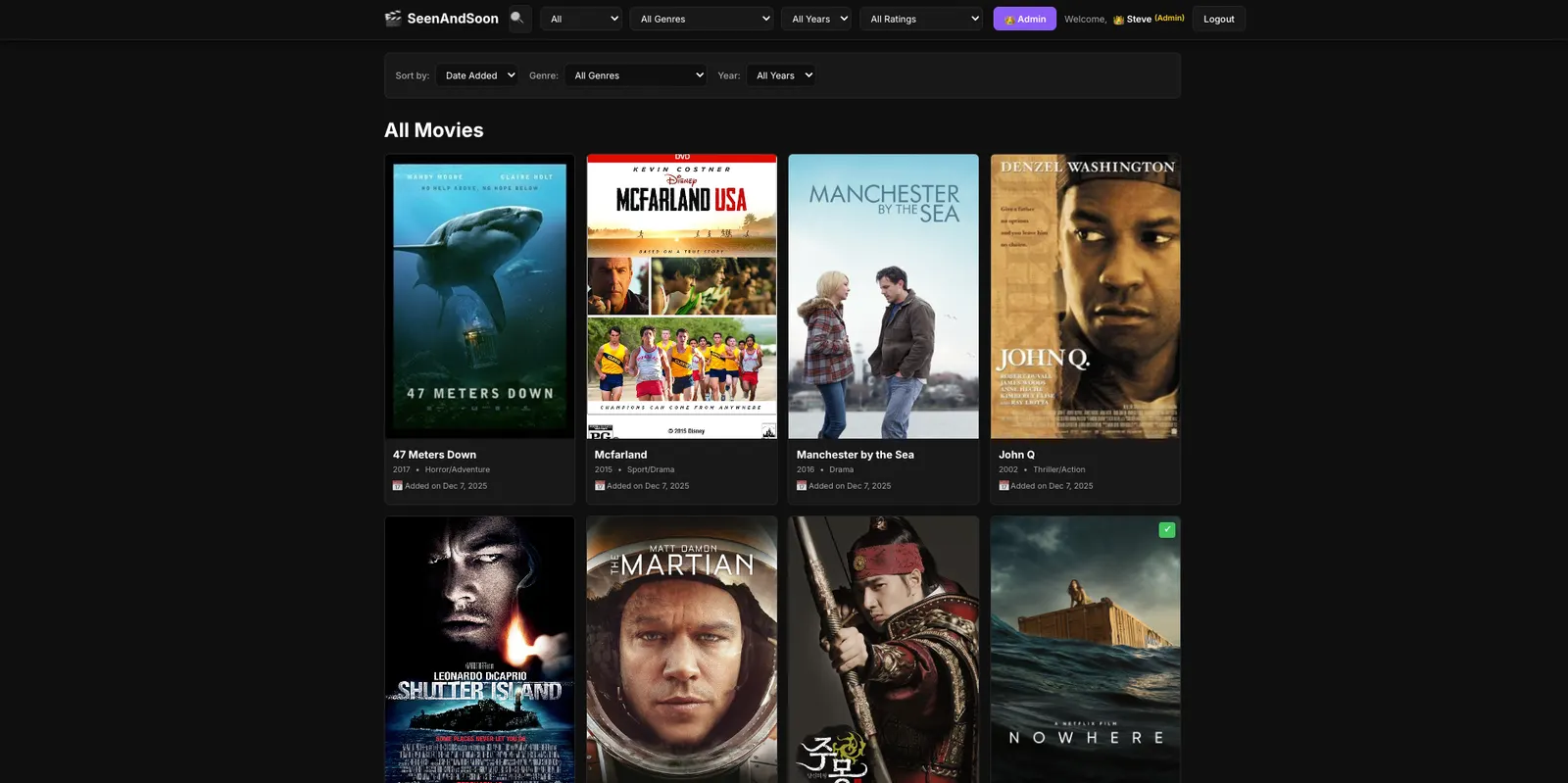Toggle the green watched checkmark on Nowhere poster
Screen dimensions: 1568x783
pyautogui.click(x=1166, y=529)
